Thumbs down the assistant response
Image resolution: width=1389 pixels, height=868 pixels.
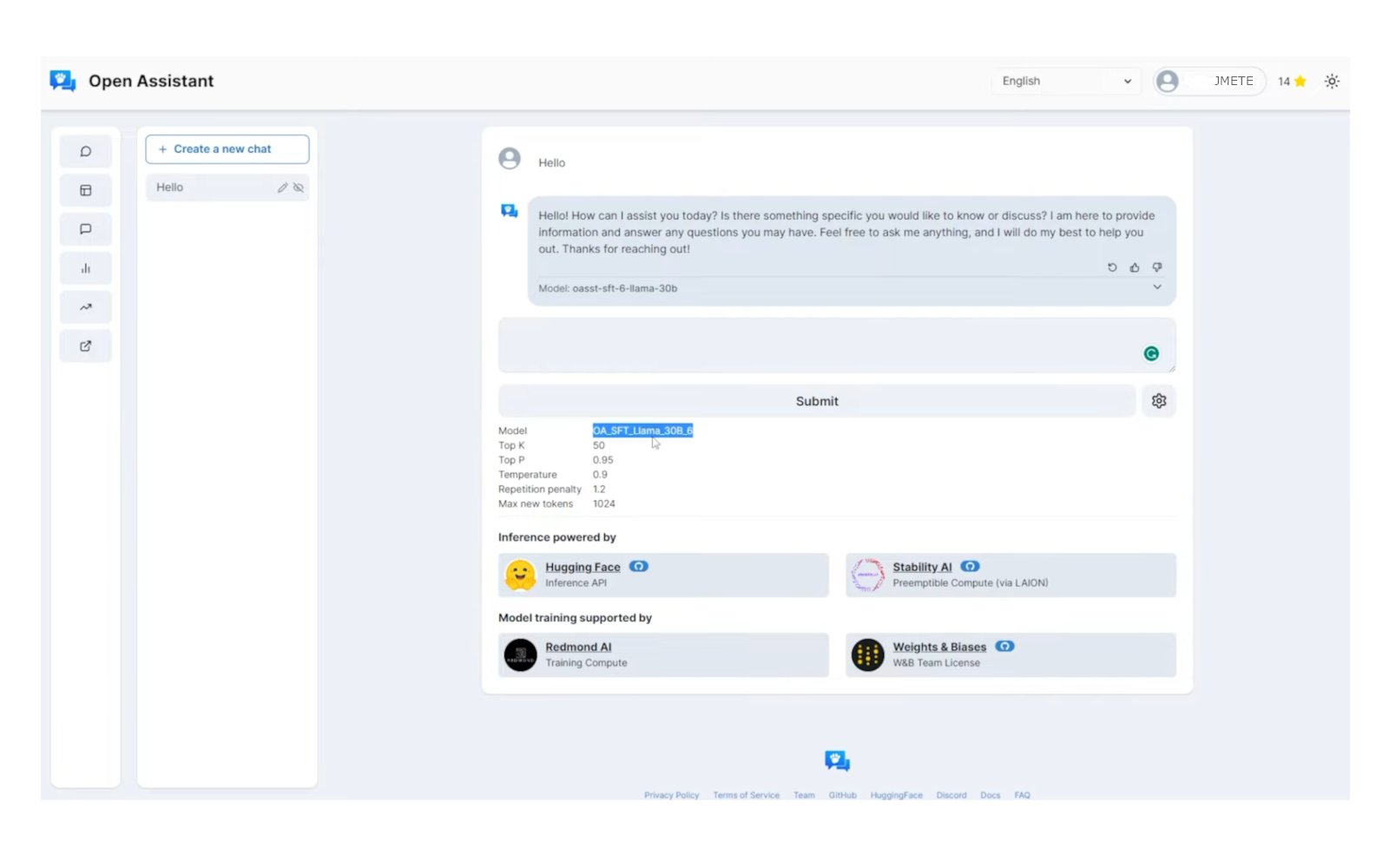coord(1156,267)
